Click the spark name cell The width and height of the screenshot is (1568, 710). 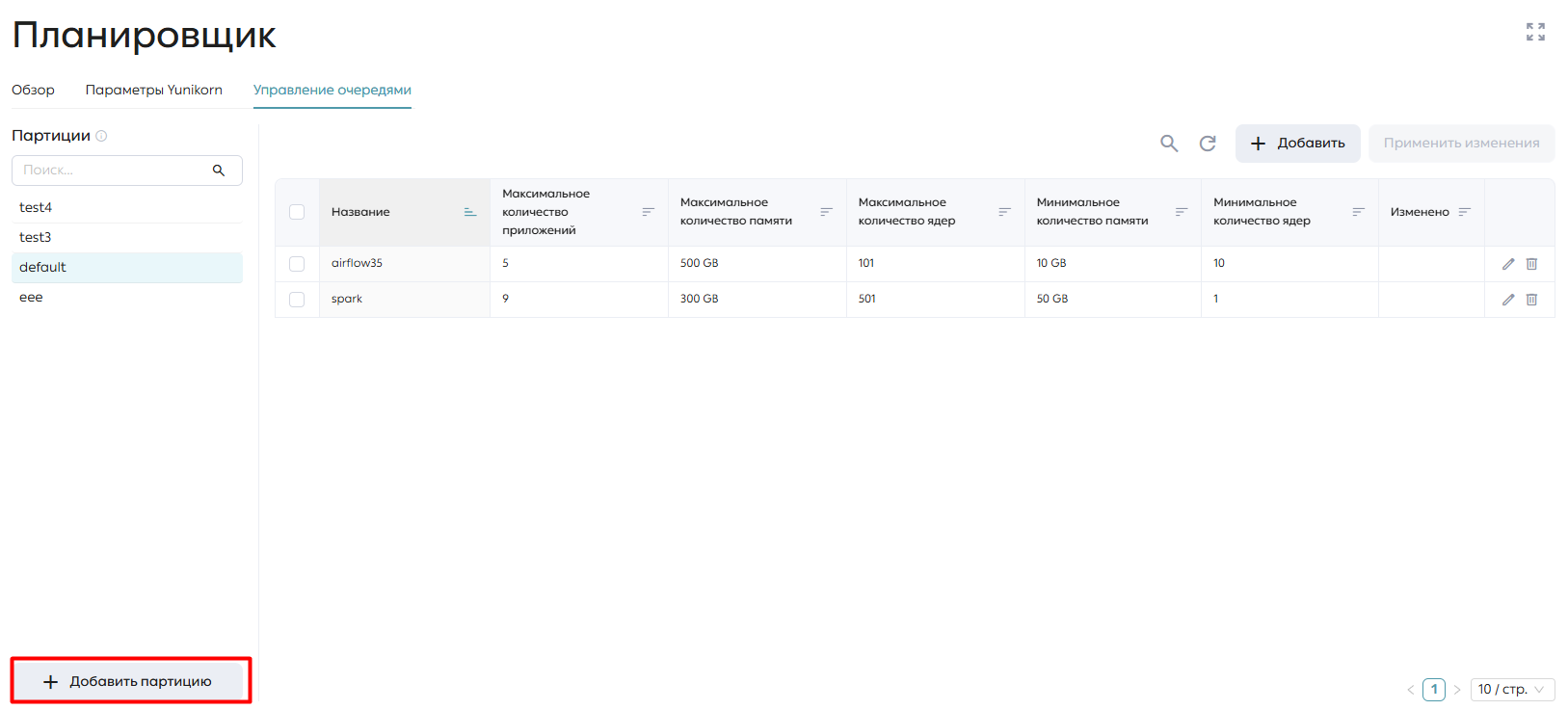[405, 300]
